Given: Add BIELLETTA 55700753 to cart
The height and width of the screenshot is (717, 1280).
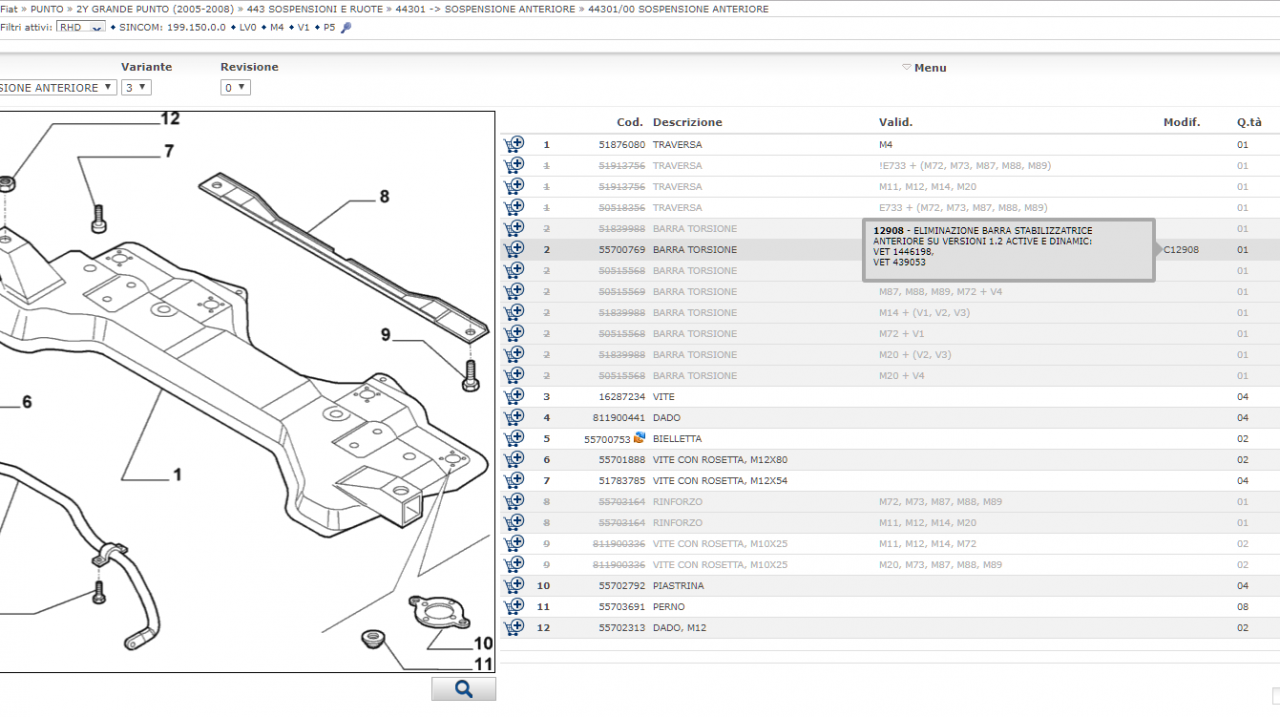Looking at the screenshot, I should pos(514,438).
